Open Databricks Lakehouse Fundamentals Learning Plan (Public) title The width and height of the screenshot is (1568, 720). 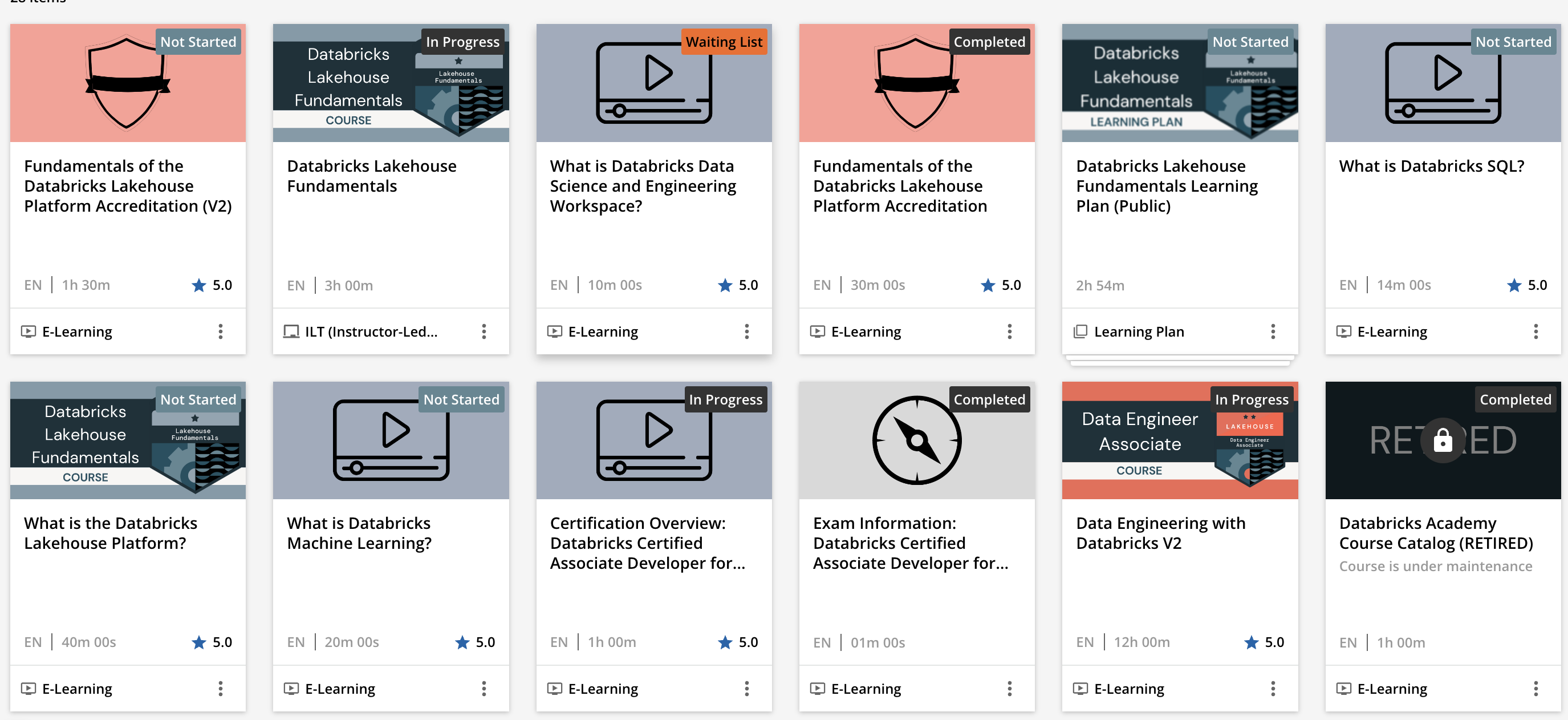click(x=1167, y=186)
